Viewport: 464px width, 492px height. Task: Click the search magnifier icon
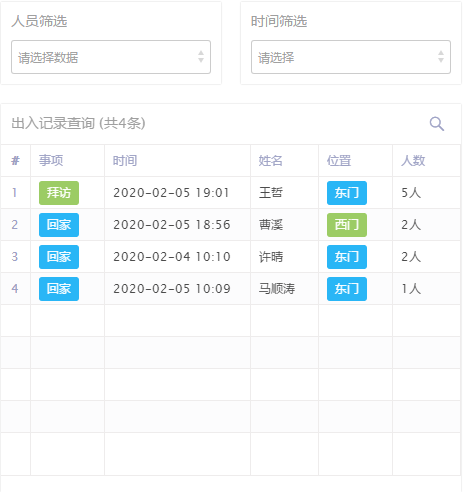(437, 124)
